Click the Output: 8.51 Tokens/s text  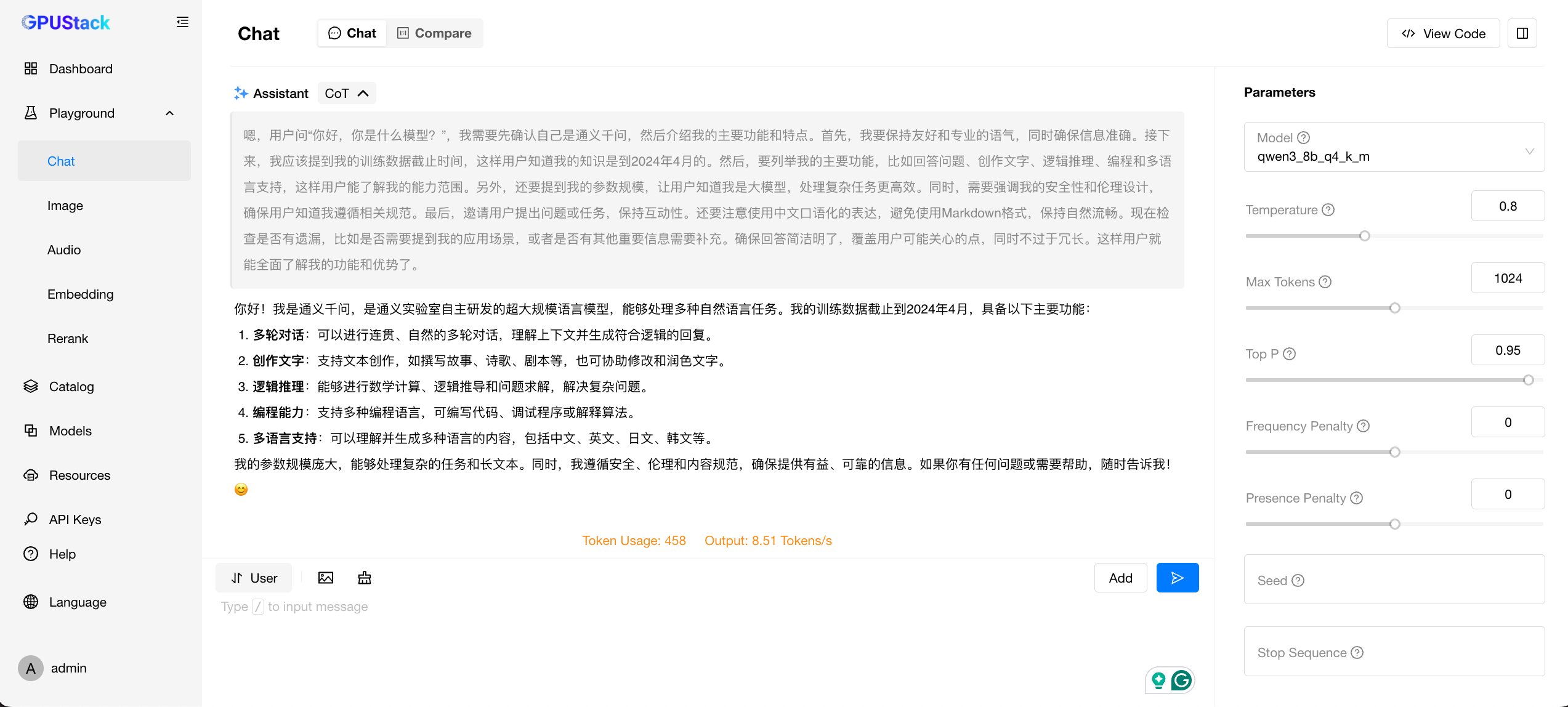[x=768, y=541]
